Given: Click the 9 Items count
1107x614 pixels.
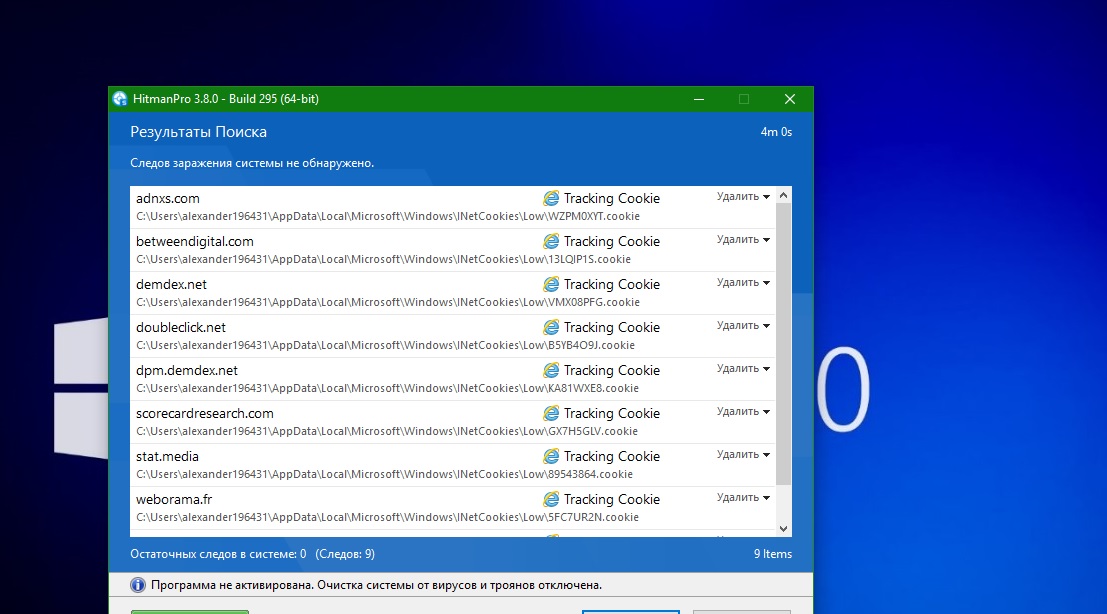Looking at the screenshot, I should [x=772, y=554].
